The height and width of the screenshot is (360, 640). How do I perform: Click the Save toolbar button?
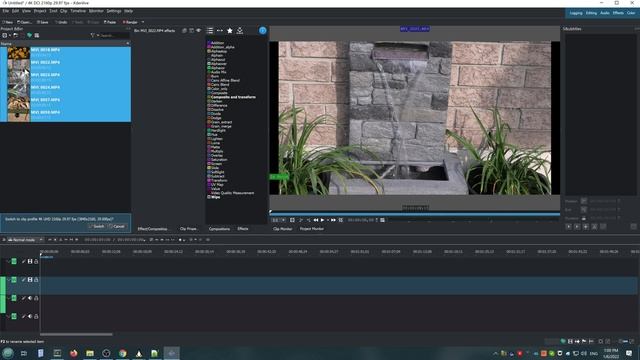click(42, 22)
